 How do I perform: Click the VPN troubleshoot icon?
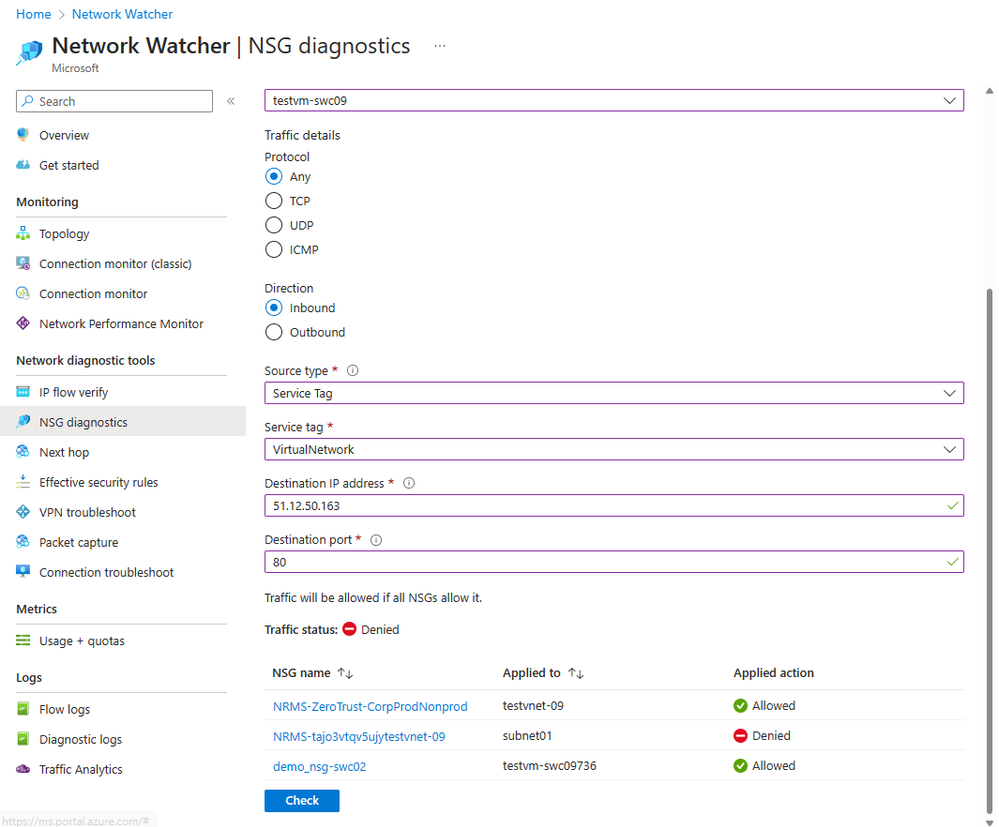(23, 512)
